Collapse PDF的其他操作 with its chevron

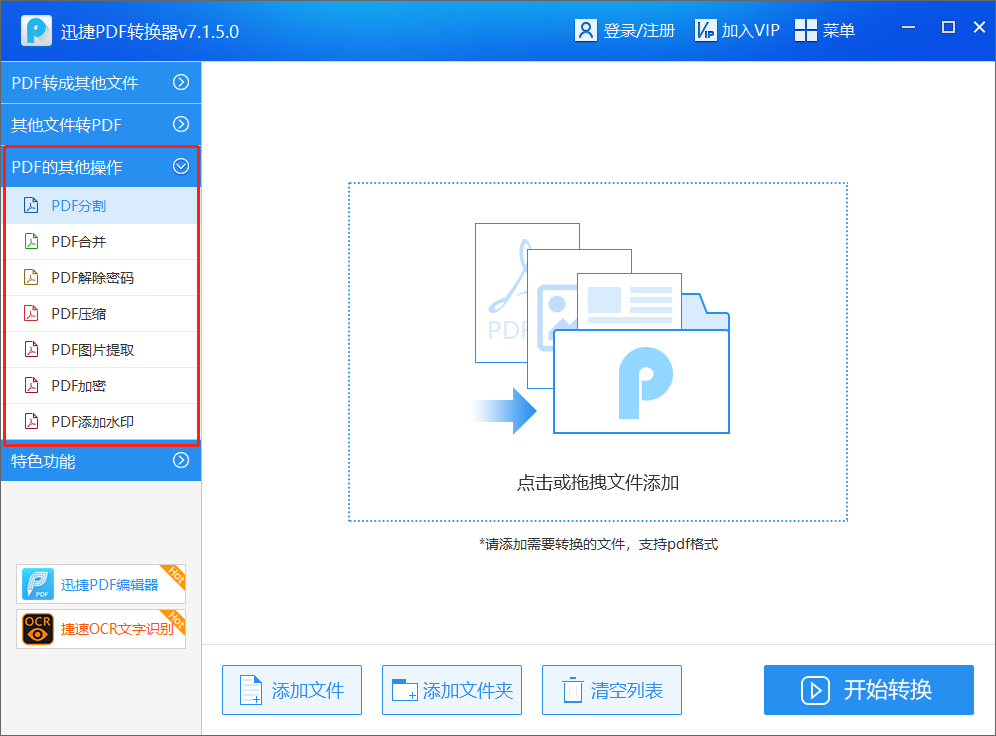pyautogui.click(x=181, y=166)
